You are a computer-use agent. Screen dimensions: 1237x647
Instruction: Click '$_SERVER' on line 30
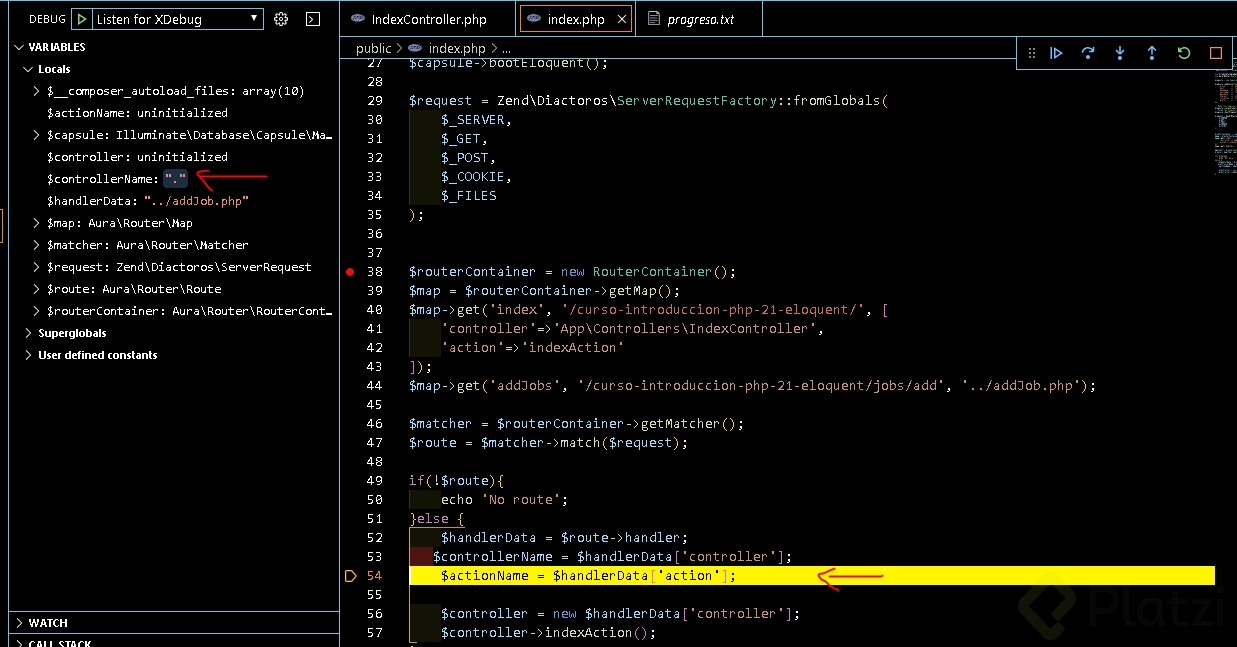pyautogui.click(x=473, y=120)
